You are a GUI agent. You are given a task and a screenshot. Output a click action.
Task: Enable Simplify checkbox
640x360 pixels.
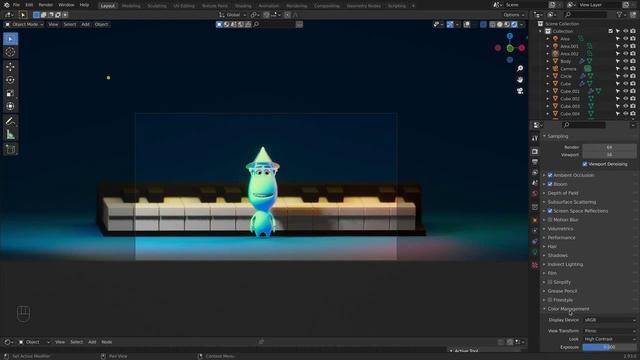[x=550, y=282]
